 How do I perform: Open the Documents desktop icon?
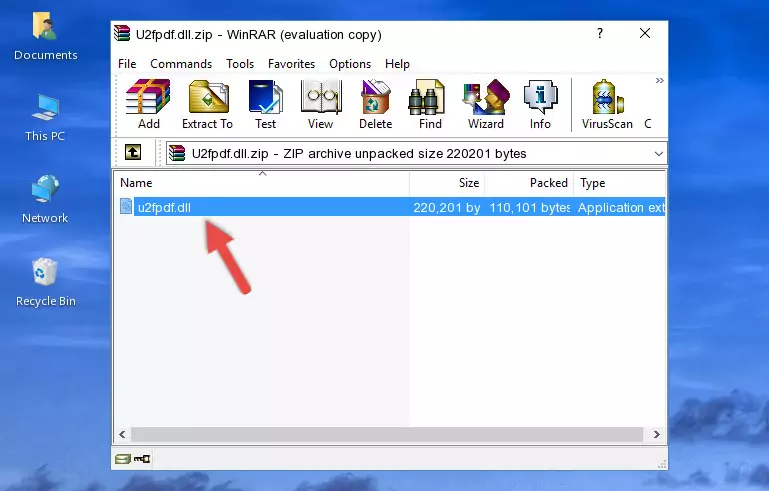pyautogui.click(x=45, y=36)
